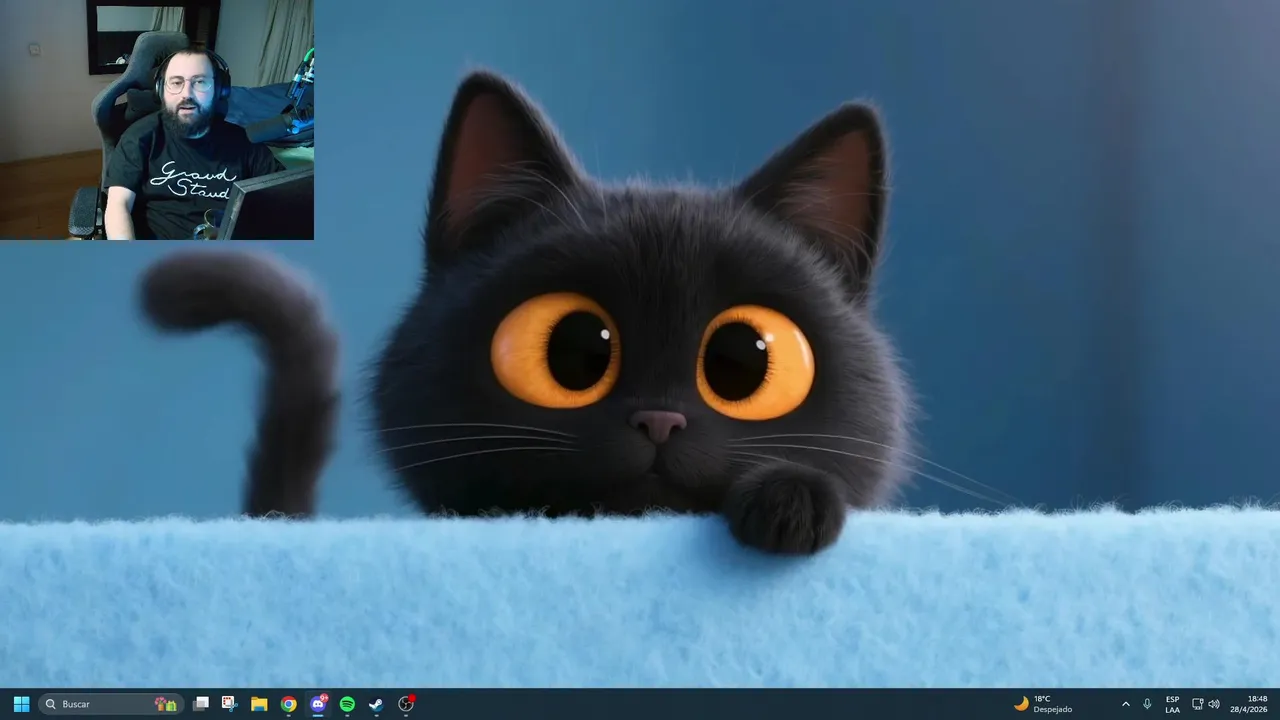Screen dimensions: 1280x720
Task: Open OBS Studio from the taskbar
Action: (x=406, y=704)
